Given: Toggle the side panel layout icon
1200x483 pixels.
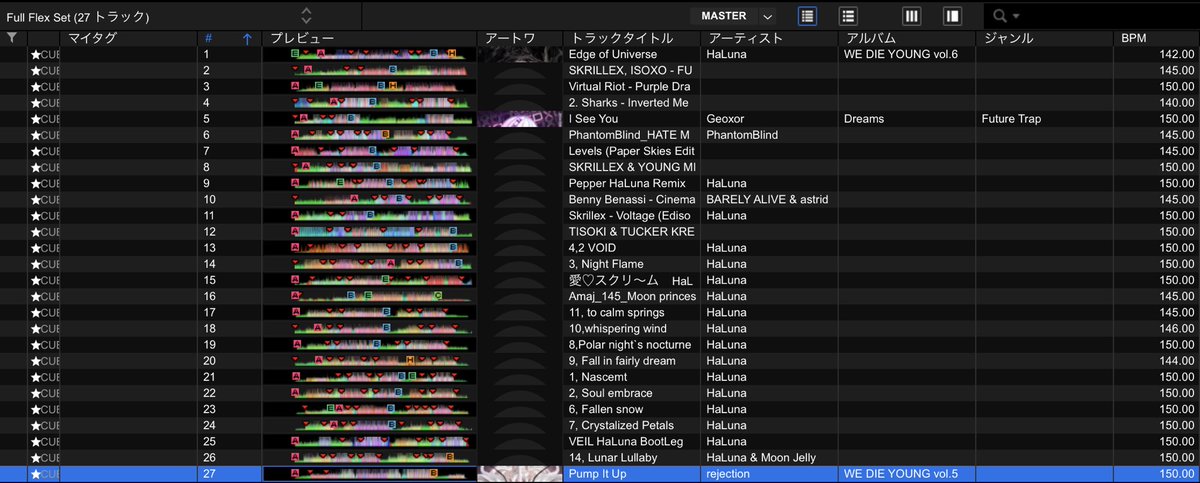Looking at the screenshot, I should pos(952,16).
